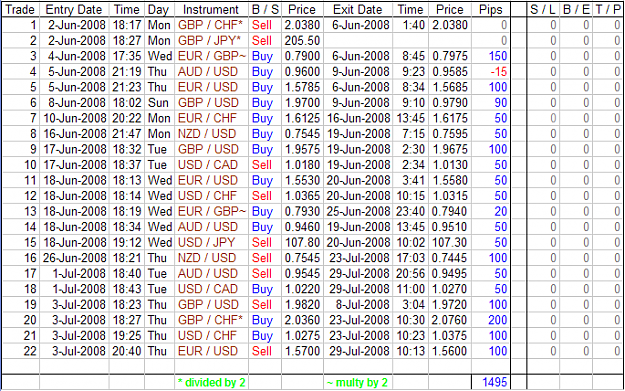Screen dimensions: 625x391
Task: Click the pips value 90
Action: (501, 103)
